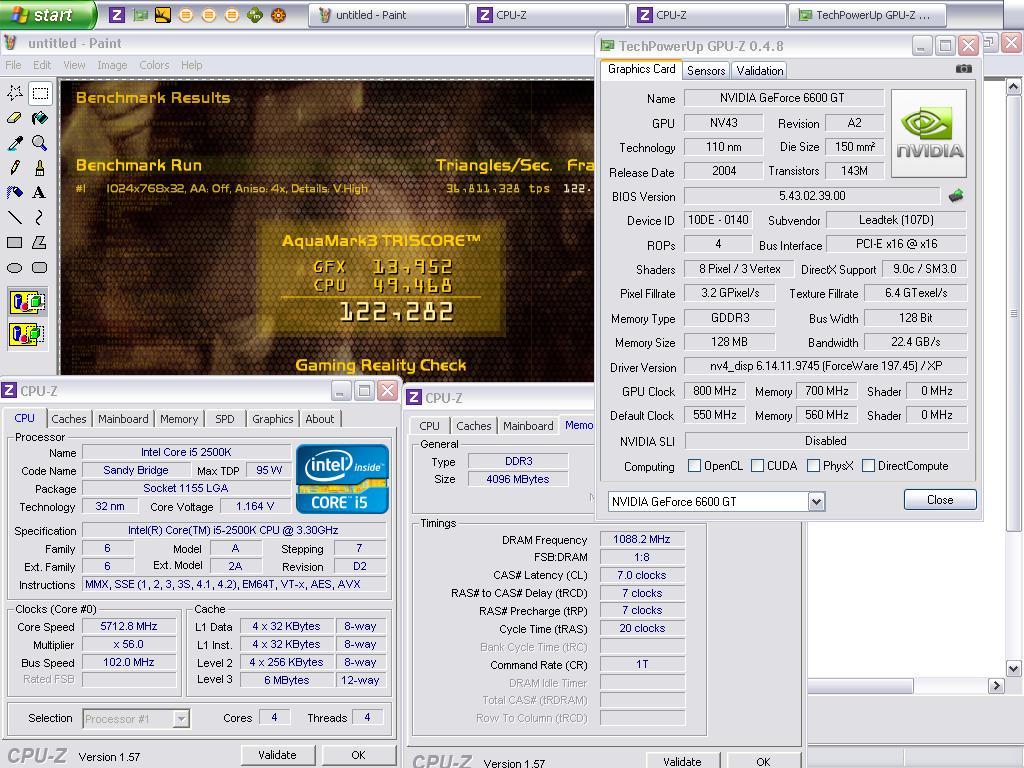
Task: Click the GPU-Z screenshot camera icon
Action: (964, 69)
